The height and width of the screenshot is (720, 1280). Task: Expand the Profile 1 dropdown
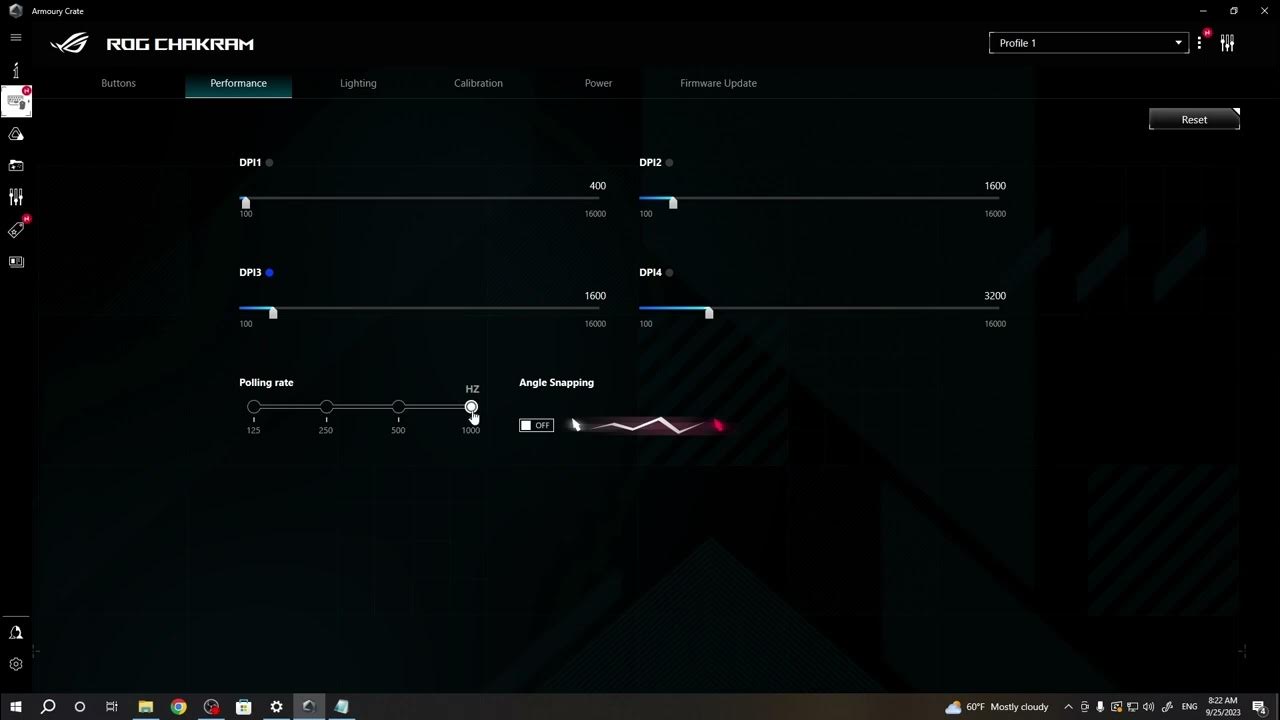click(1088, 43)
